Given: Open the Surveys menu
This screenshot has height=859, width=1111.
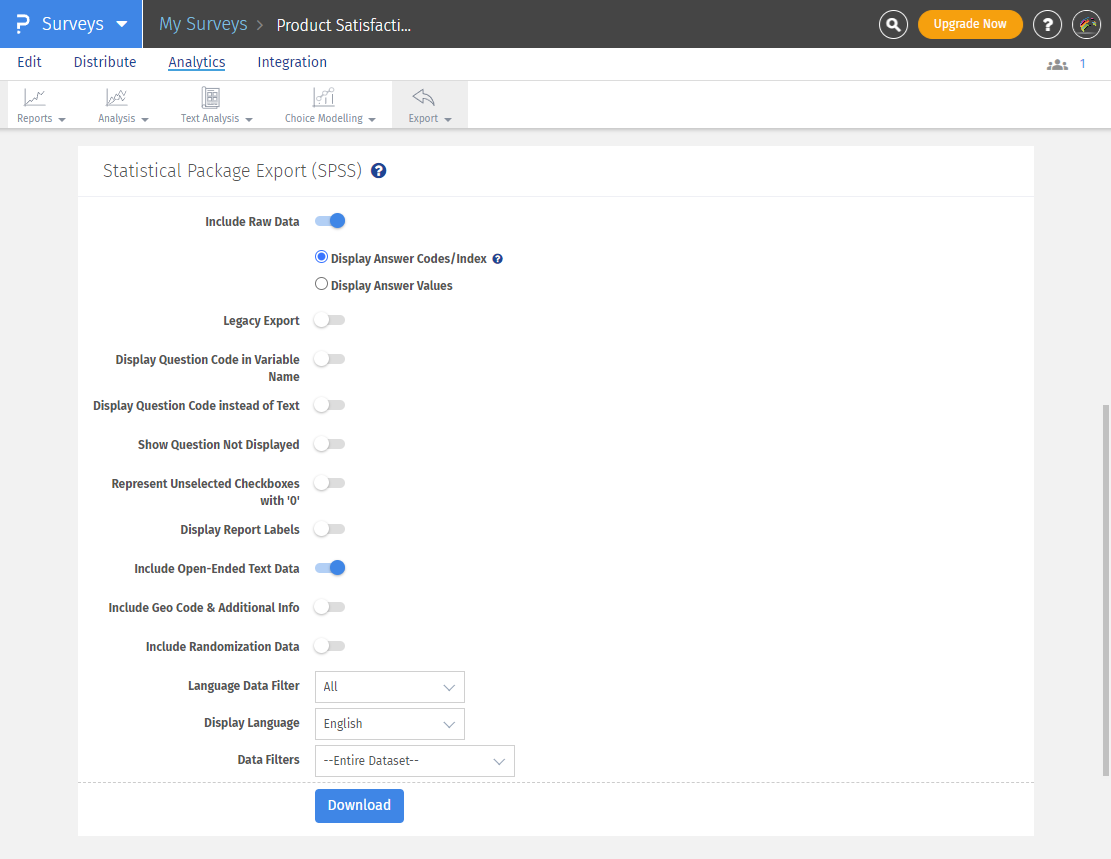Looking at the screenshot, I should click(x=70, y=24).
